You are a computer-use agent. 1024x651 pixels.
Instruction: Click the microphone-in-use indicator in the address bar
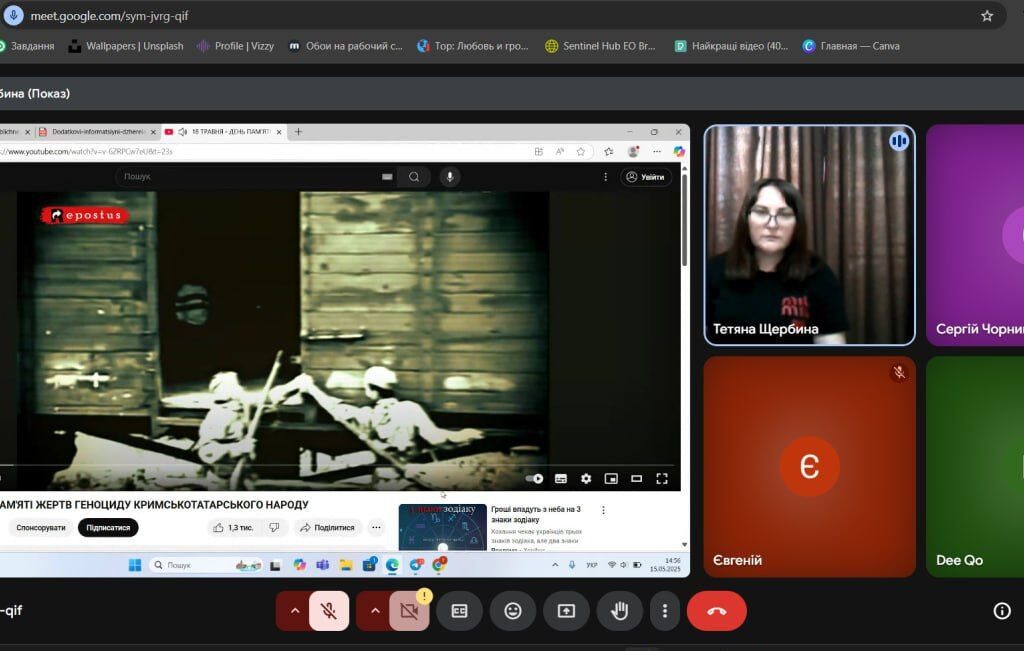click(x=13, y=16)
